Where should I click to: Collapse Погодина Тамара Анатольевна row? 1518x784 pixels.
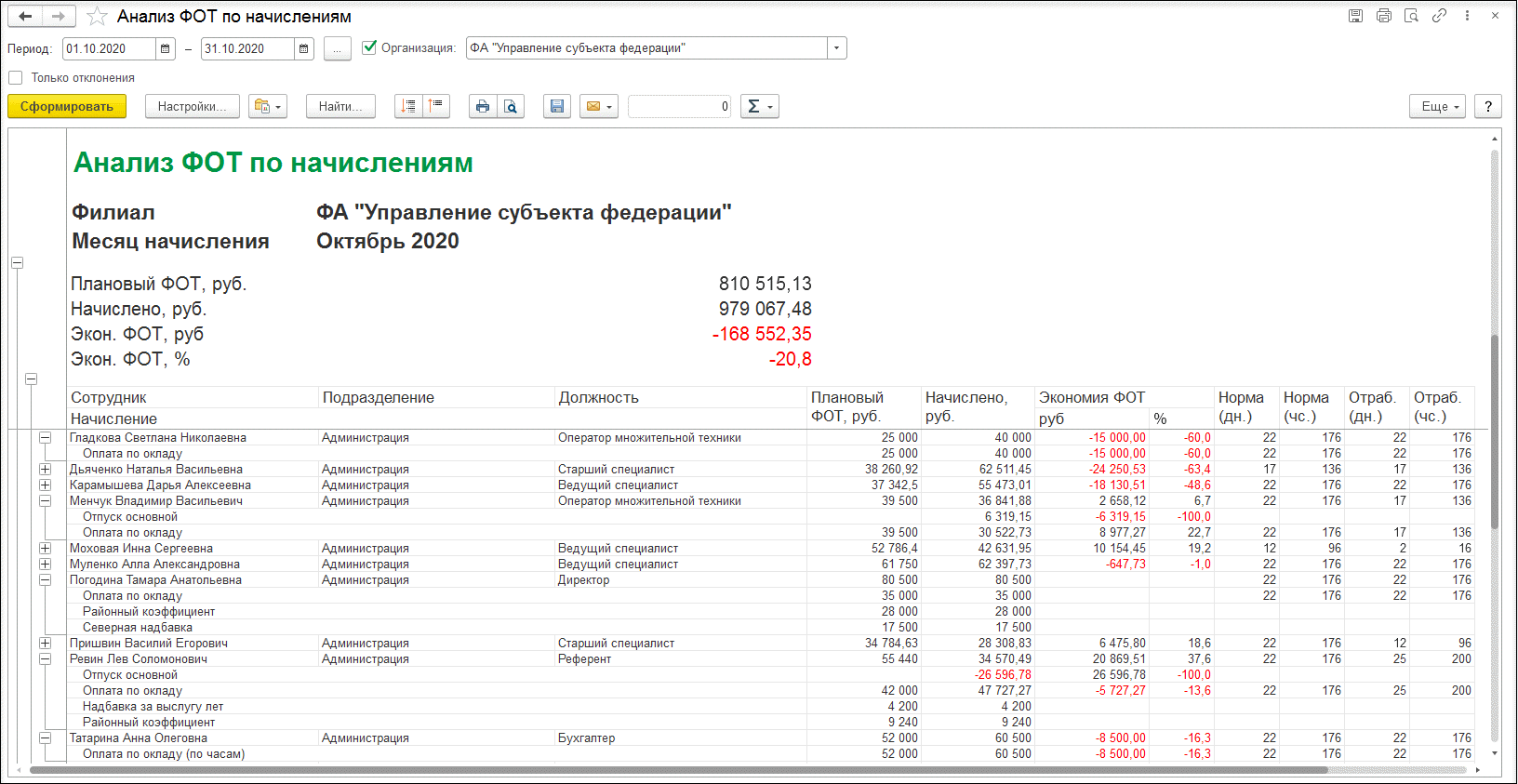[x=45, y=579]
